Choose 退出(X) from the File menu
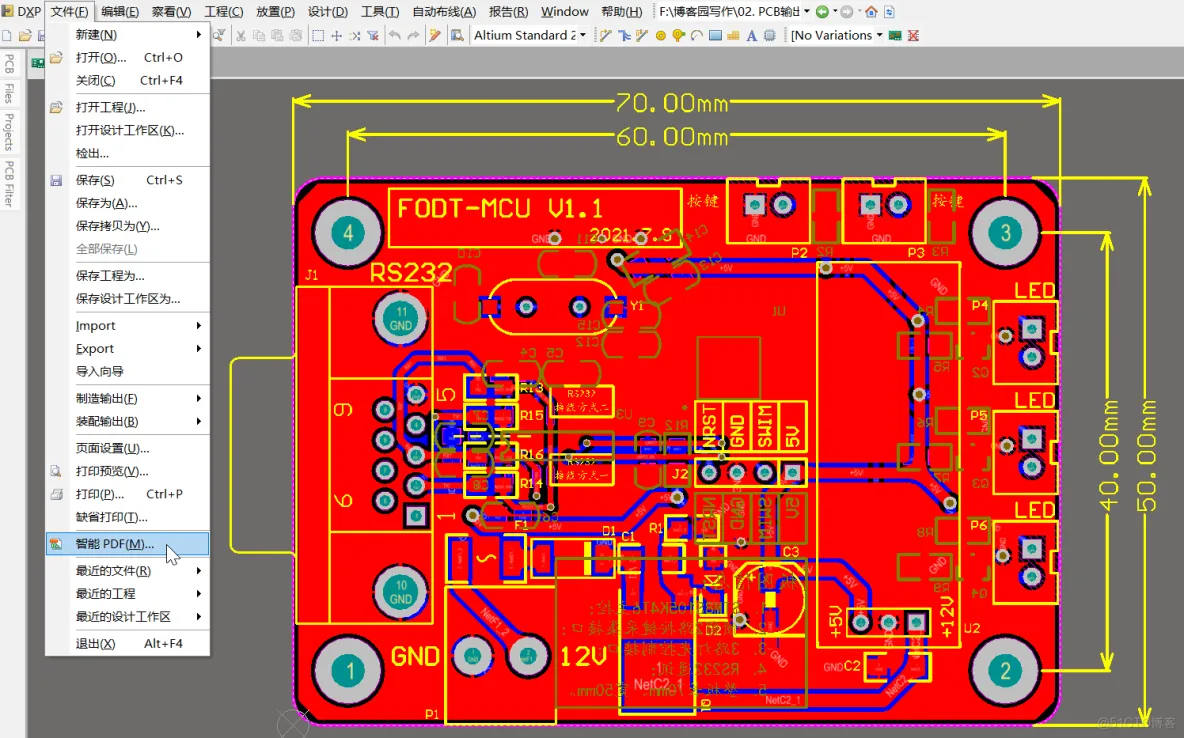The width and height of the screenshot is (1184, 738). [128, 644]
